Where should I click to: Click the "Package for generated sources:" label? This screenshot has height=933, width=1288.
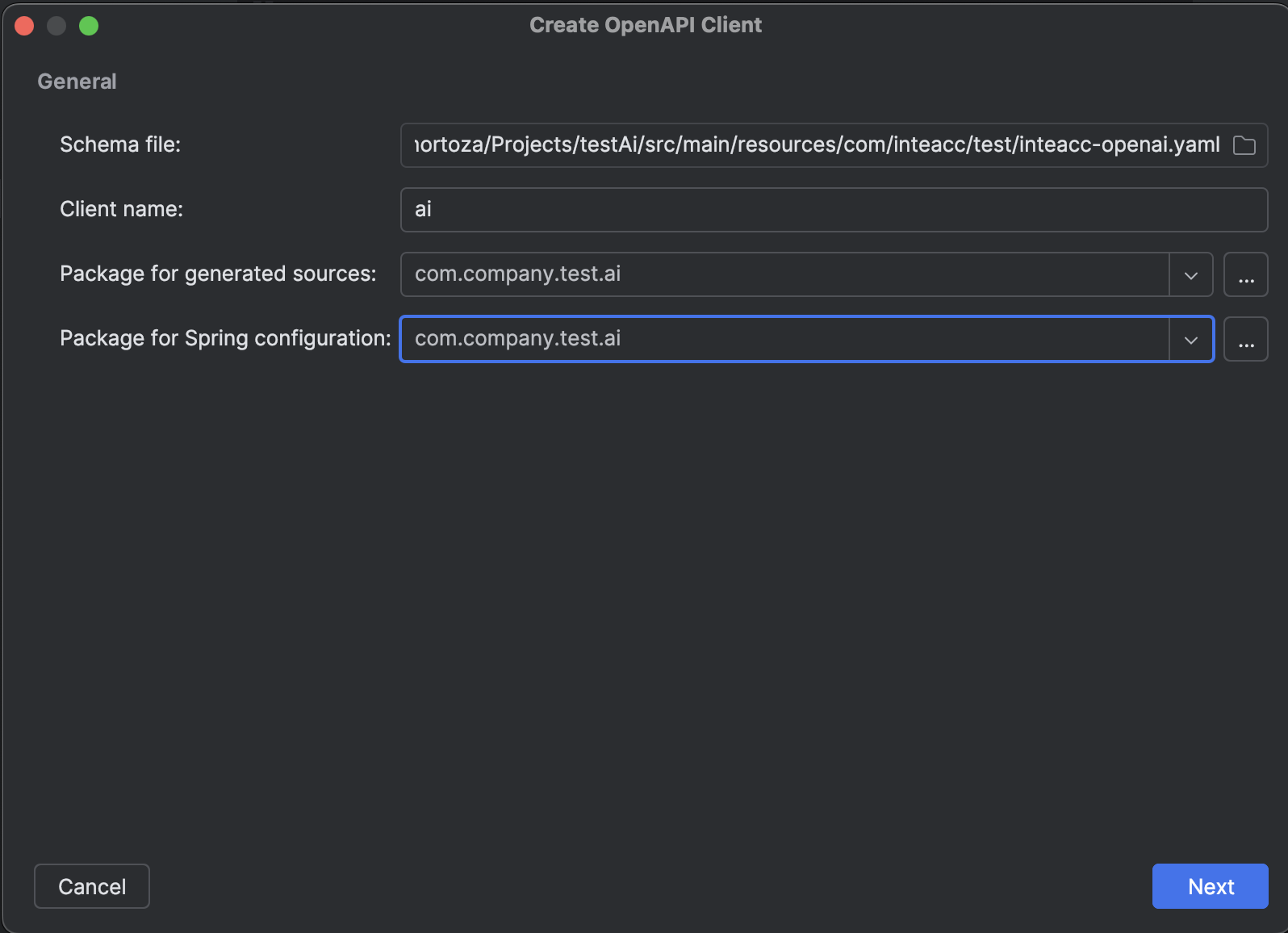point(218,274)
